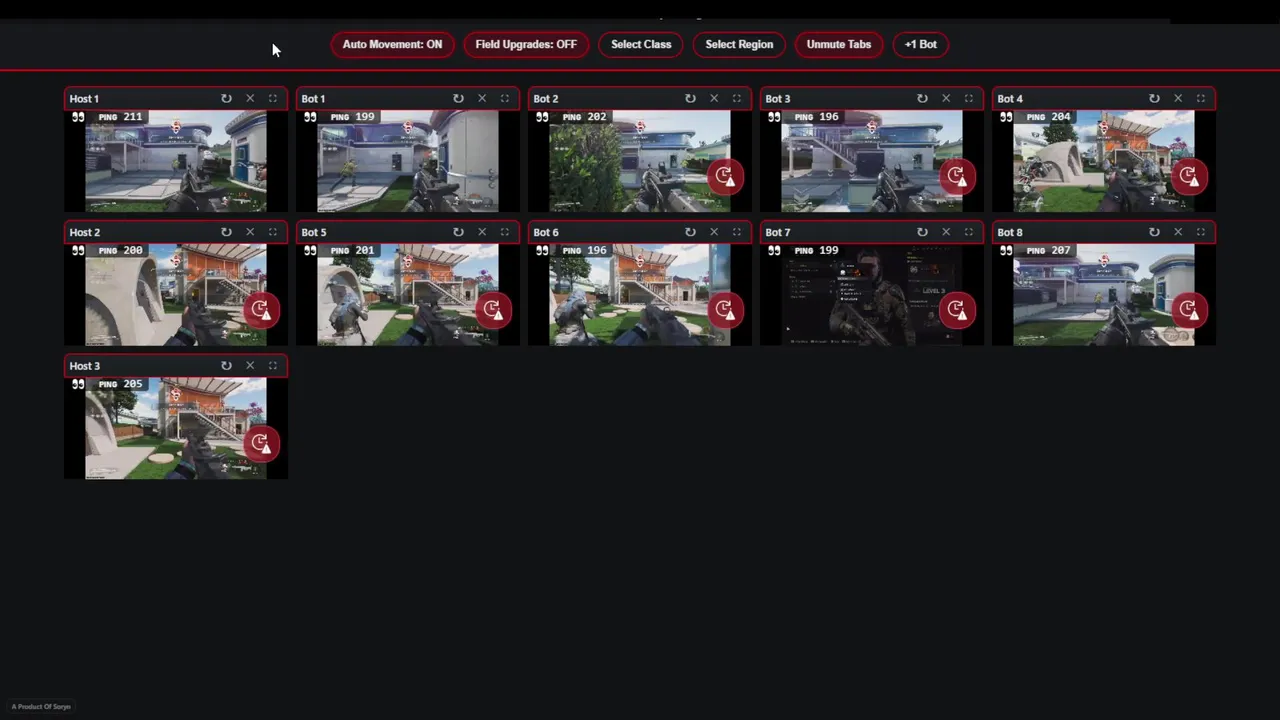Click the Host 2 title label

(x=85, y=233)
